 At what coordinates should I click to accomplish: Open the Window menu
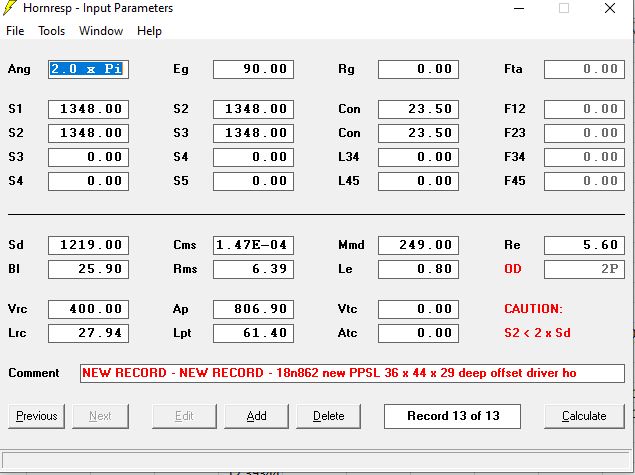pyautogui.click(x=101, y=31)
